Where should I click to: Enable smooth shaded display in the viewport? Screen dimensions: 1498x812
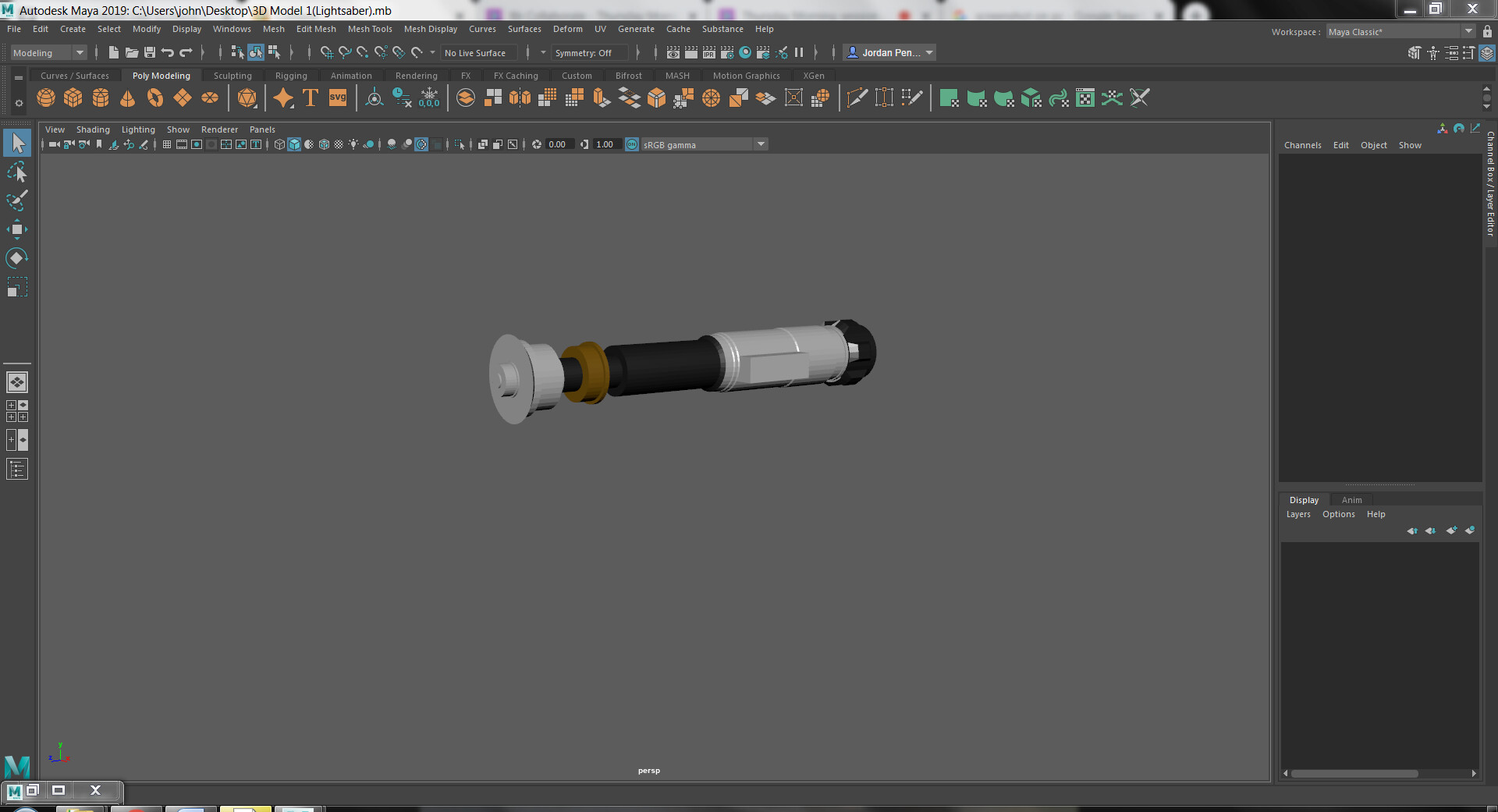(294, 144)
